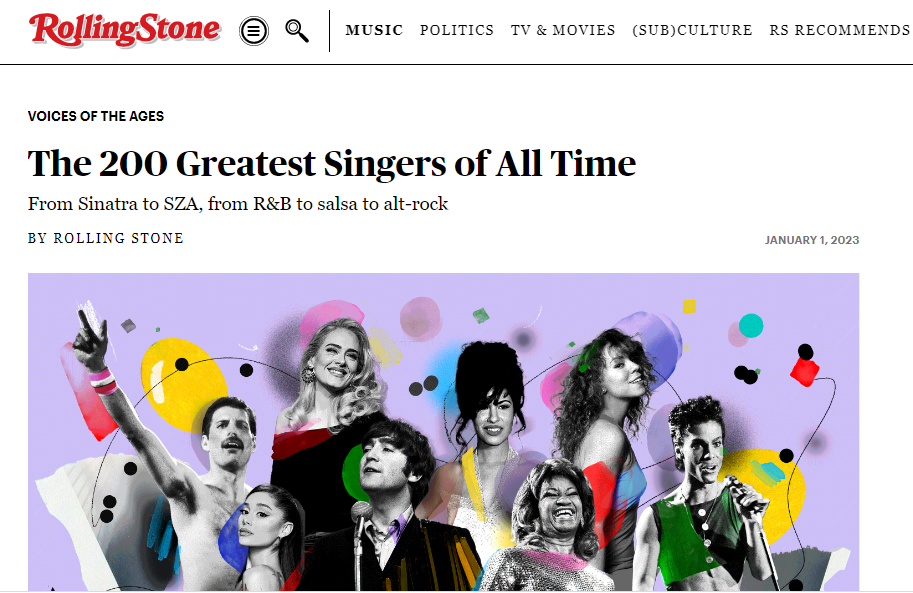Click the teal circle in the collage
This screenshot has height=593, width=913.
750,325
